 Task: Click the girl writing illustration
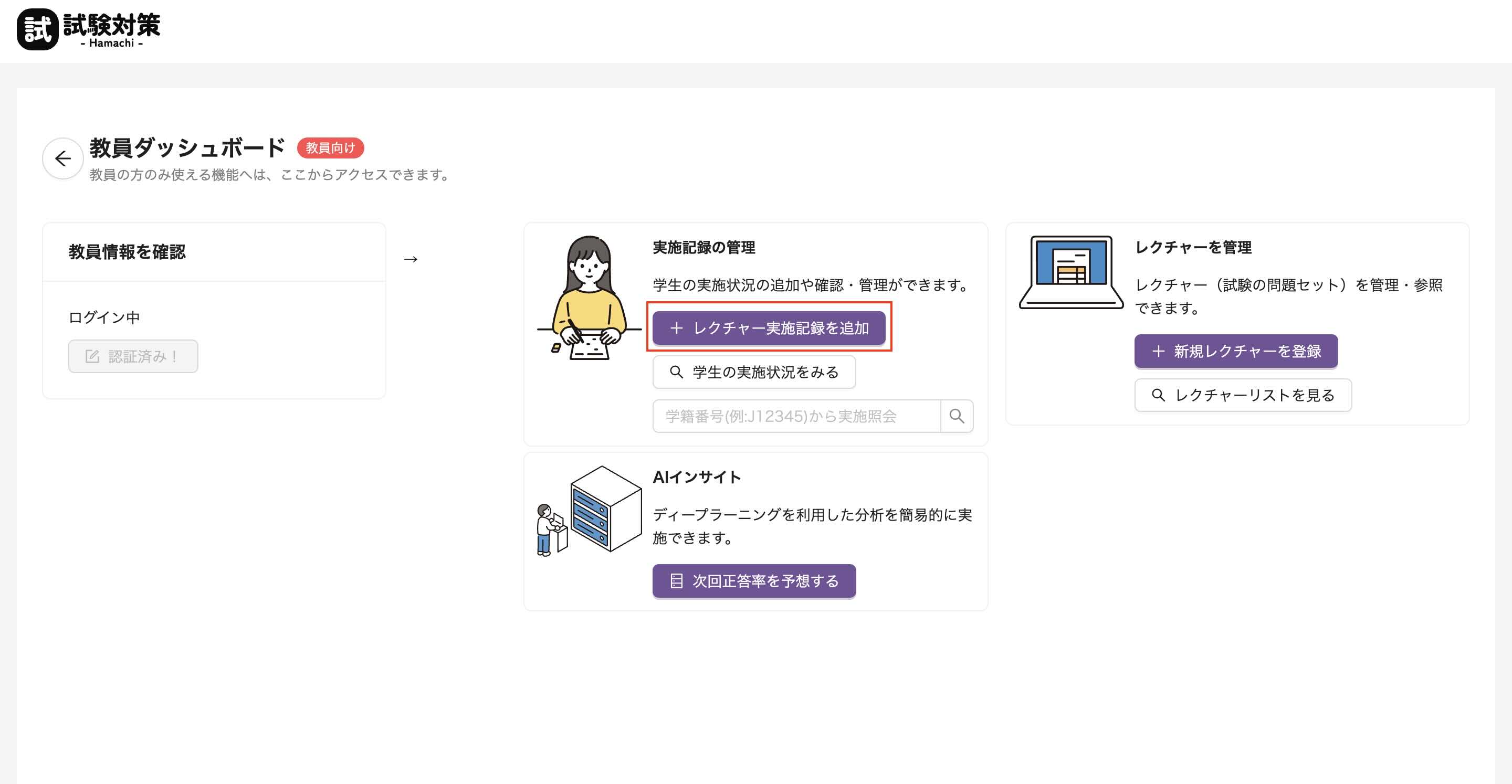click(589, 298)
